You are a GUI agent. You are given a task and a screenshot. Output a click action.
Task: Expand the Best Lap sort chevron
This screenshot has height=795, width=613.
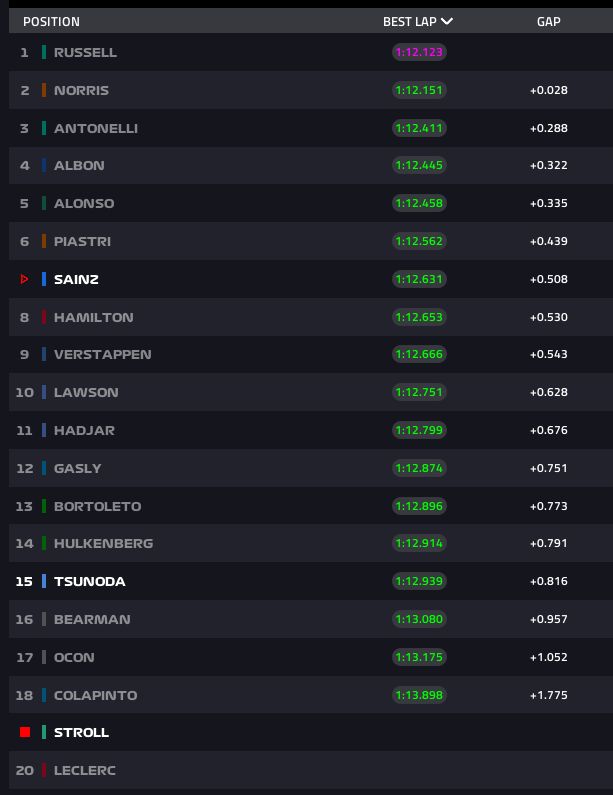447,21
